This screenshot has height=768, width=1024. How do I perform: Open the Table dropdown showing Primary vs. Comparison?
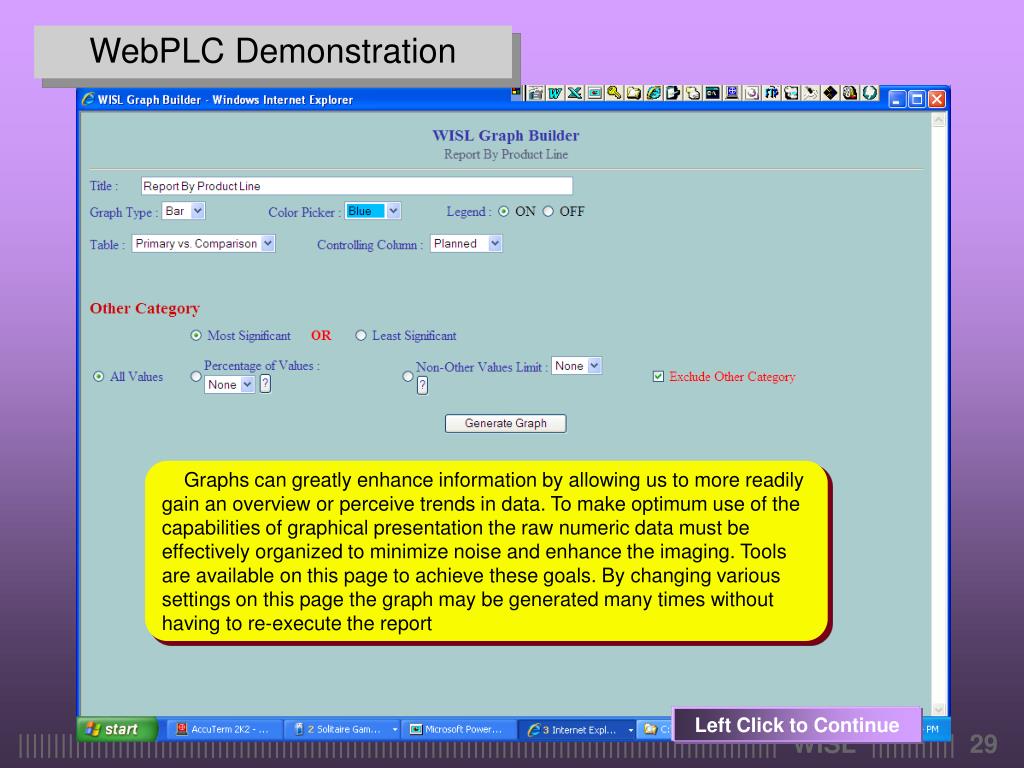tap(204, 244)
